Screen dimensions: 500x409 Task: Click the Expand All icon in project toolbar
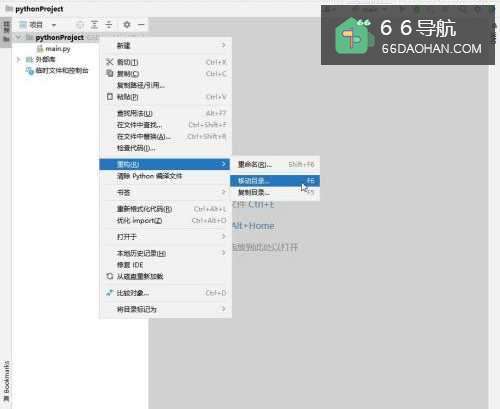tap(95, 25)
